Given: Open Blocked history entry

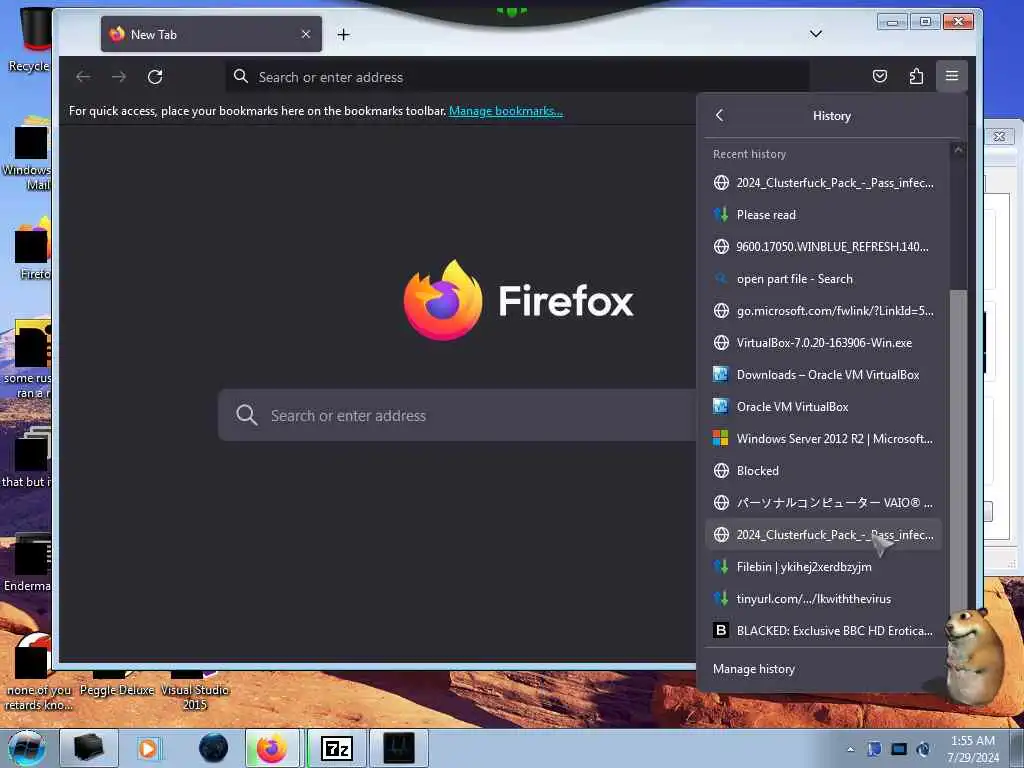Looking at the screenshot, I should click(823, 471).
